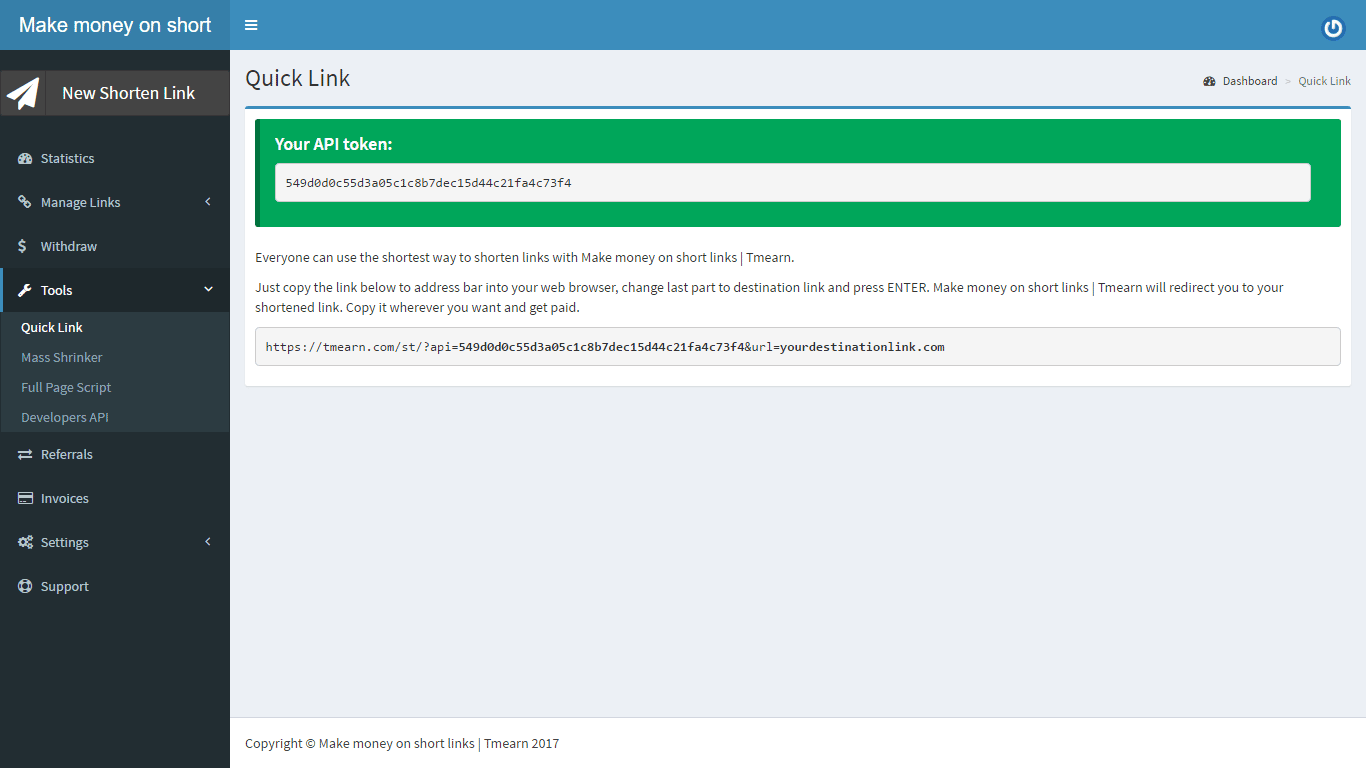Select the API token text field

coord(793,182)
